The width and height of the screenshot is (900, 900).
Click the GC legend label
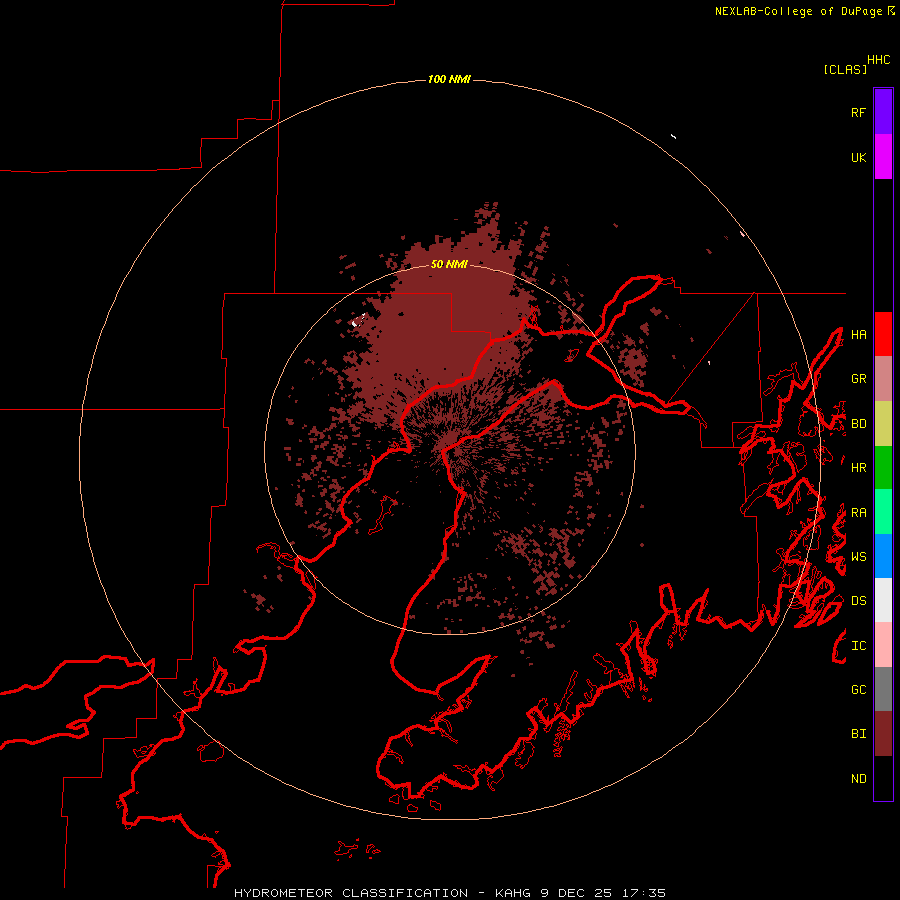pyautogui.click(x=858, y=690)
